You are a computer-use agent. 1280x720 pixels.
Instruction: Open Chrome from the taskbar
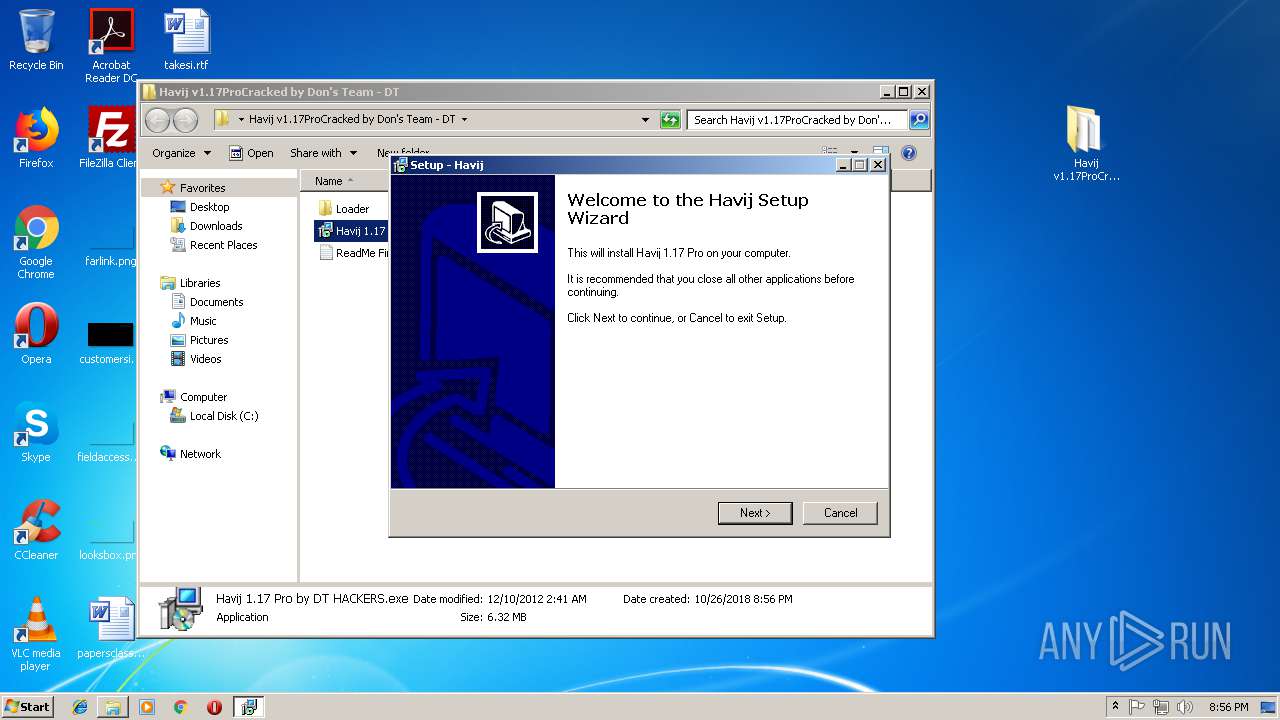(180, 706)
